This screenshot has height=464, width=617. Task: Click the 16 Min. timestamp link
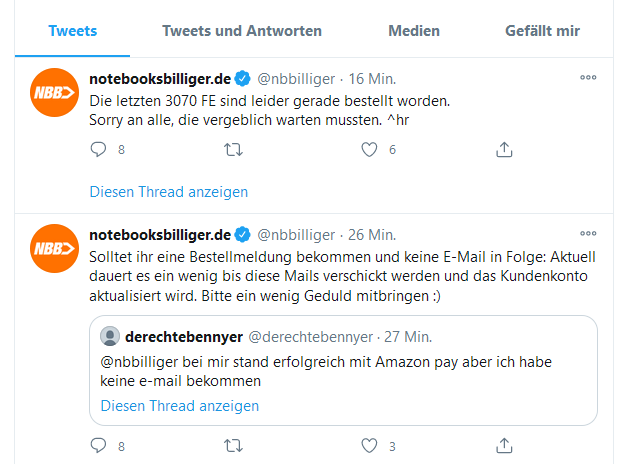tap(372, 78)
